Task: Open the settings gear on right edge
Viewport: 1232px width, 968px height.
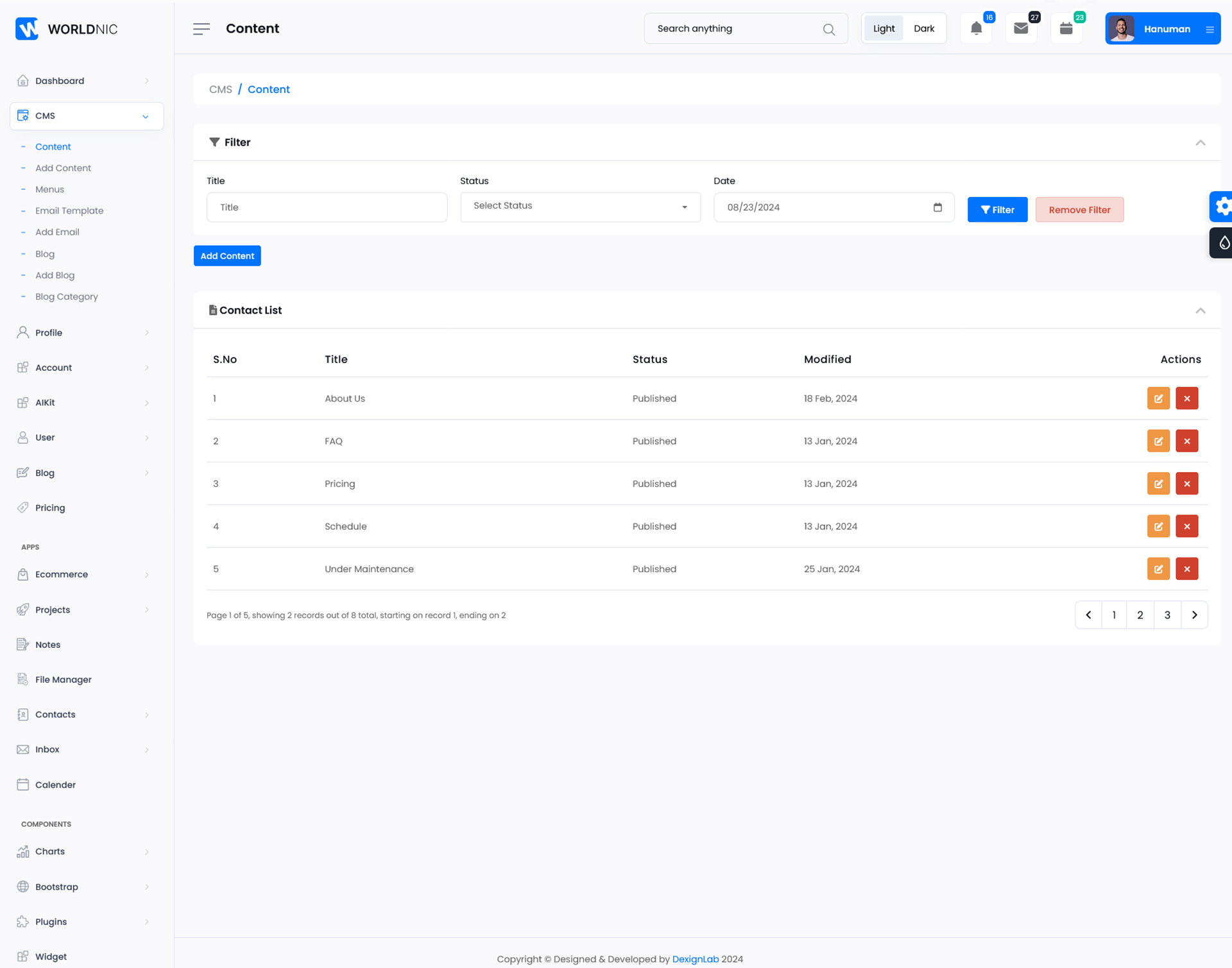Action: coord(1222,207)
